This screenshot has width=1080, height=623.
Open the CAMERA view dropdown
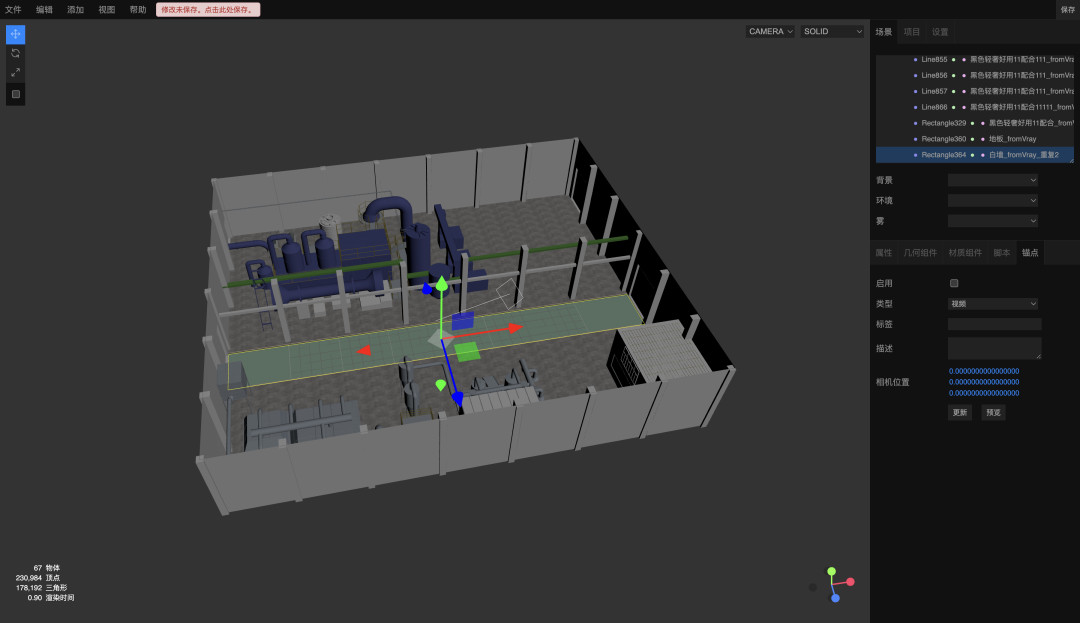tap(770, 31)
